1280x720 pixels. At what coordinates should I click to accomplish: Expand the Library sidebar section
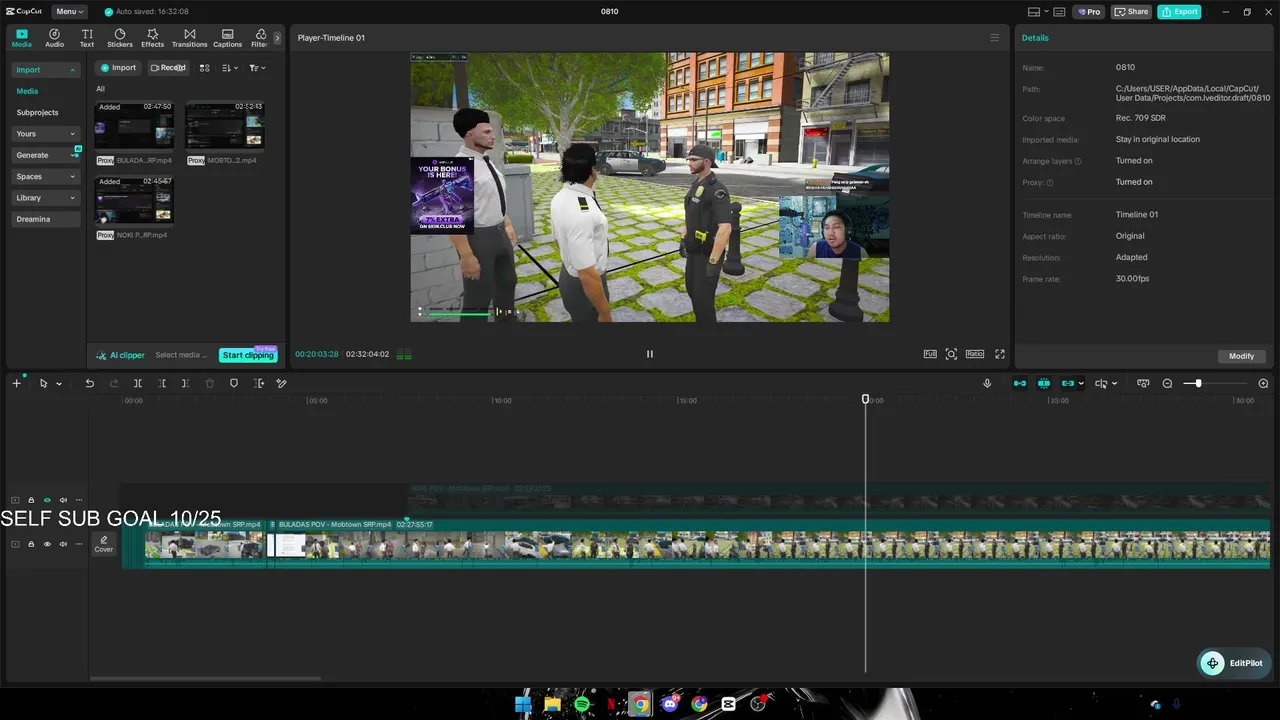(x=45, y=198)
